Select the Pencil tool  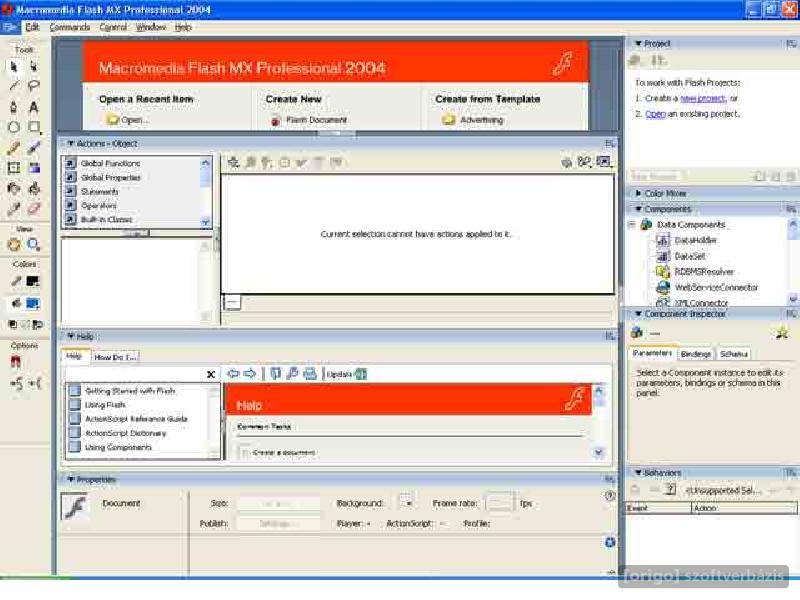point(14,148)
